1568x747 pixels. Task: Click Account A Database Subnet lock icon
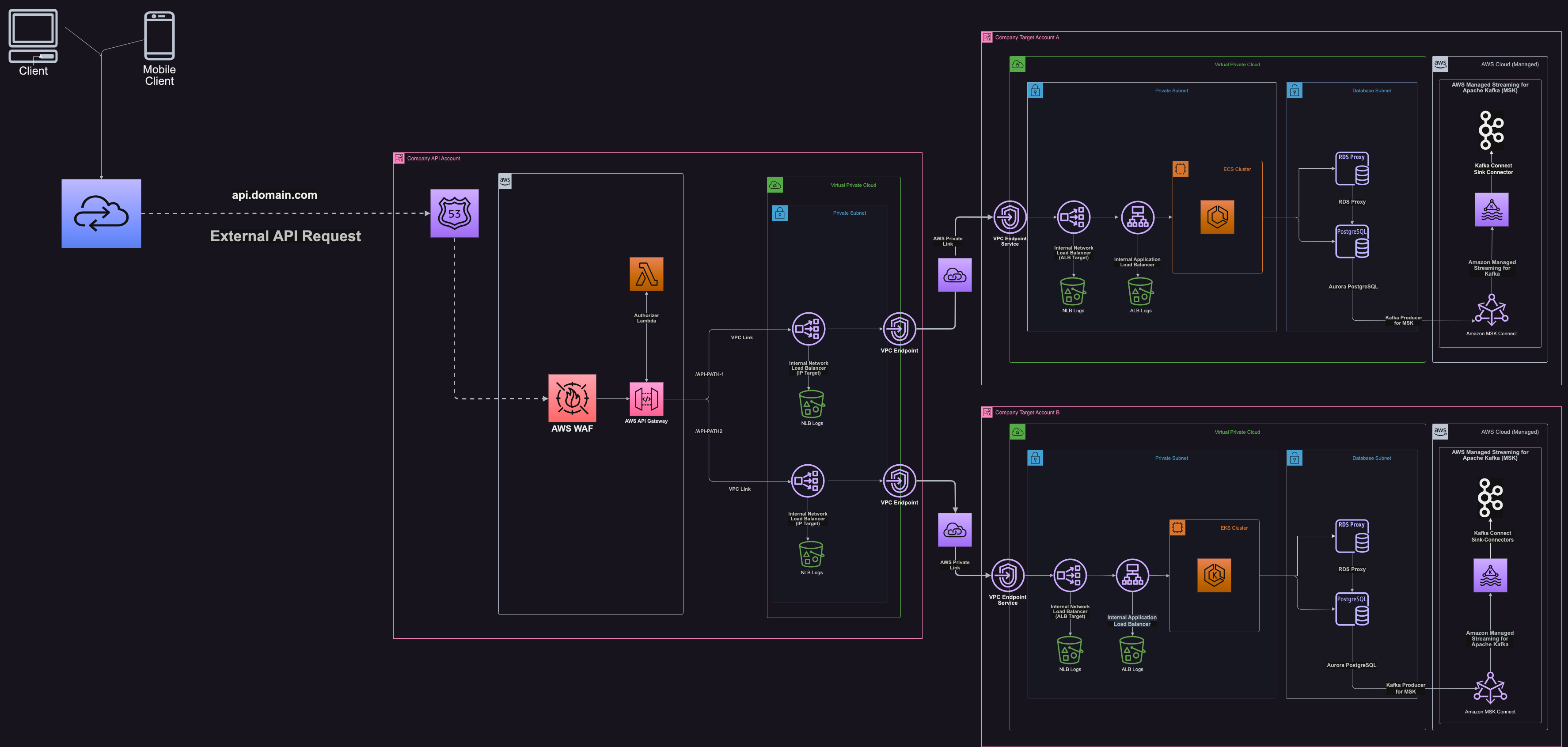(1295, 91)
